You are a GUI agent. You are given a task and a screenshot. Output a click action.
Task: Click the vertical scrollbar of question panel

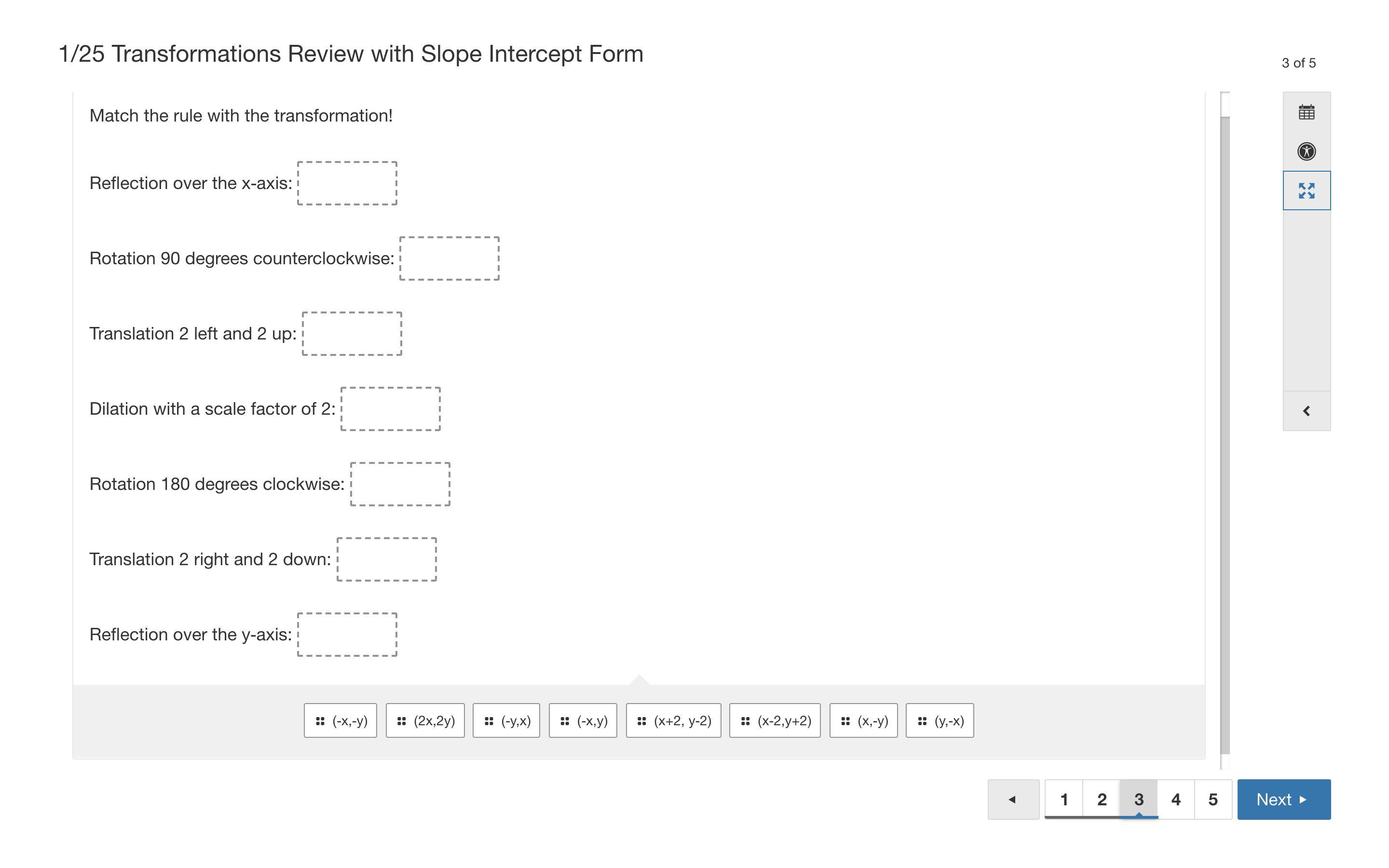click(1225, 431)
